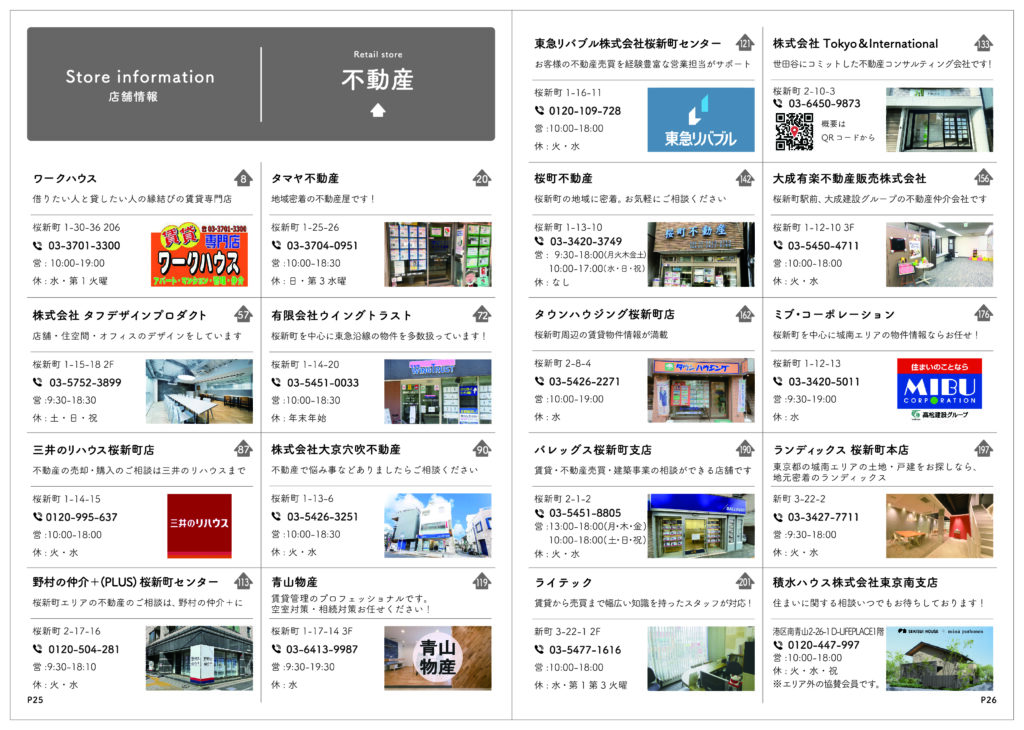This screenshot has width=1024, height=730.
Task: Select the phone number 0120-995-637
Action: 82,517
